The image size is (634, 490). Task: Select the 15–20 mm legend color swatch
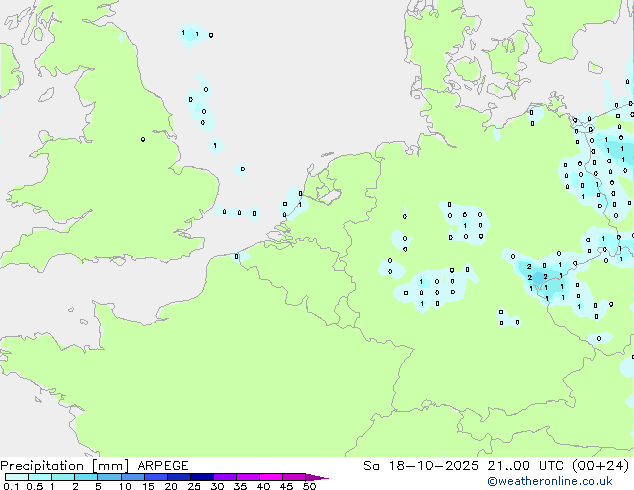point(159,478)
